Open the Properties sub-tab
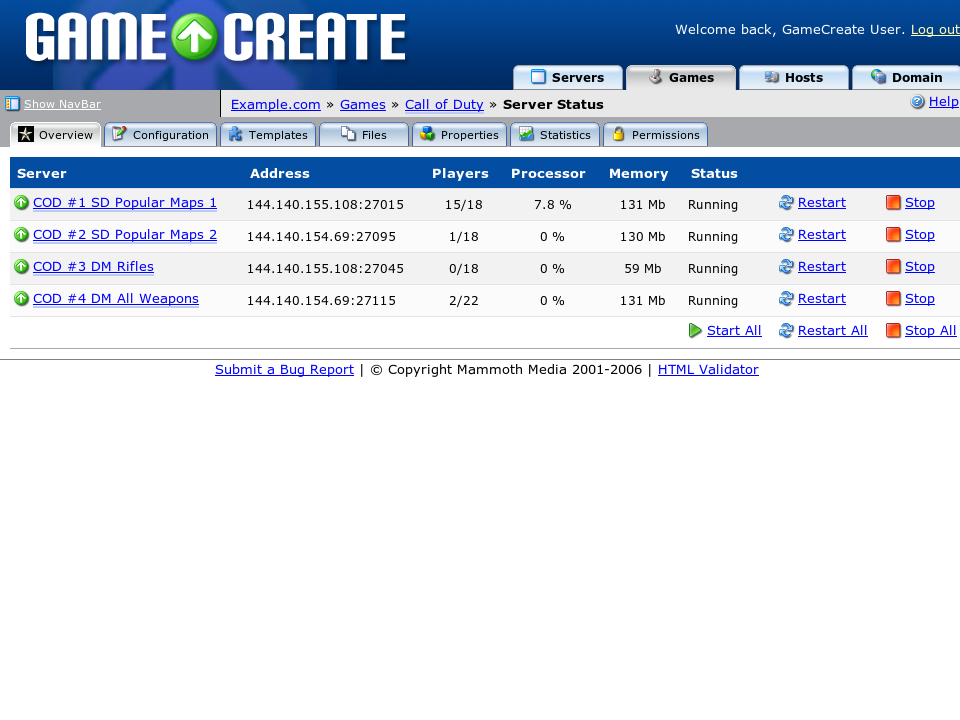 [x=460, y=135]
